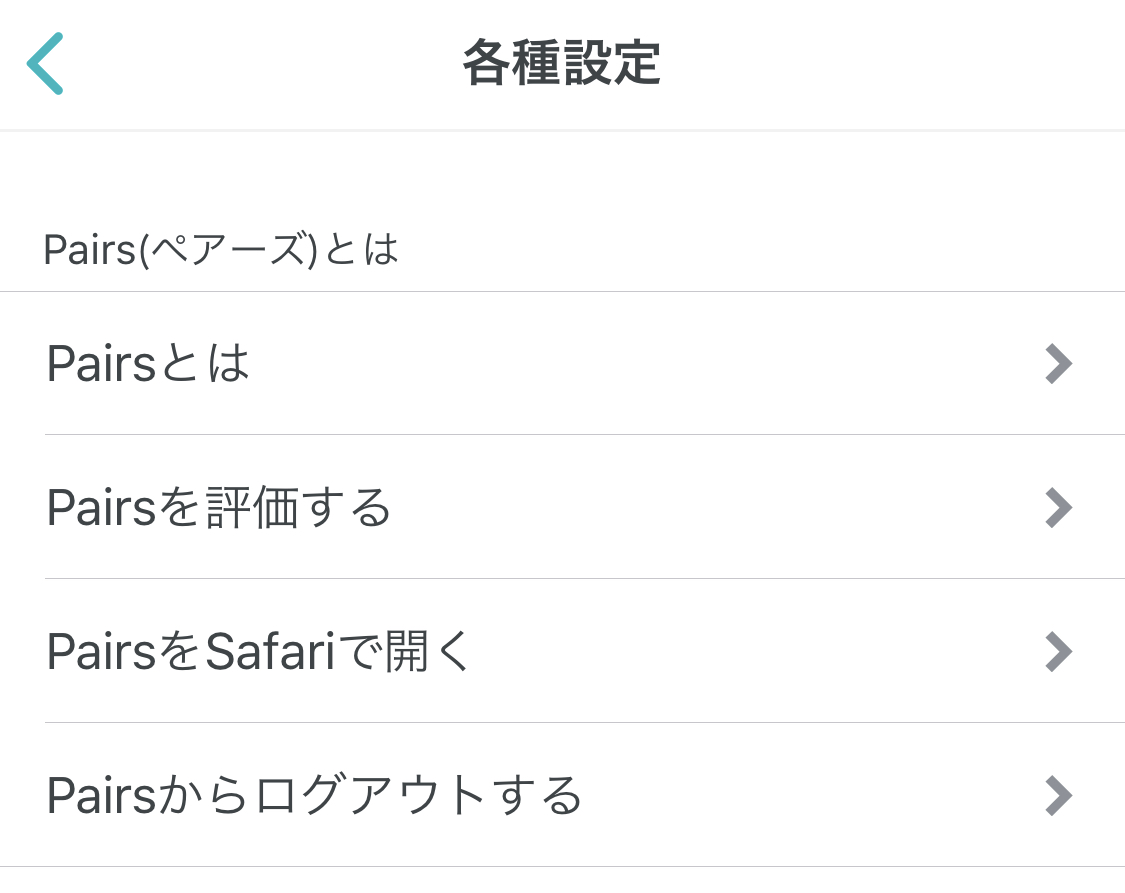Return to previous screen using teal arrow
The height and width of the screenshot is (893, 1125).
pyautogui.click(x=45, y=62)
